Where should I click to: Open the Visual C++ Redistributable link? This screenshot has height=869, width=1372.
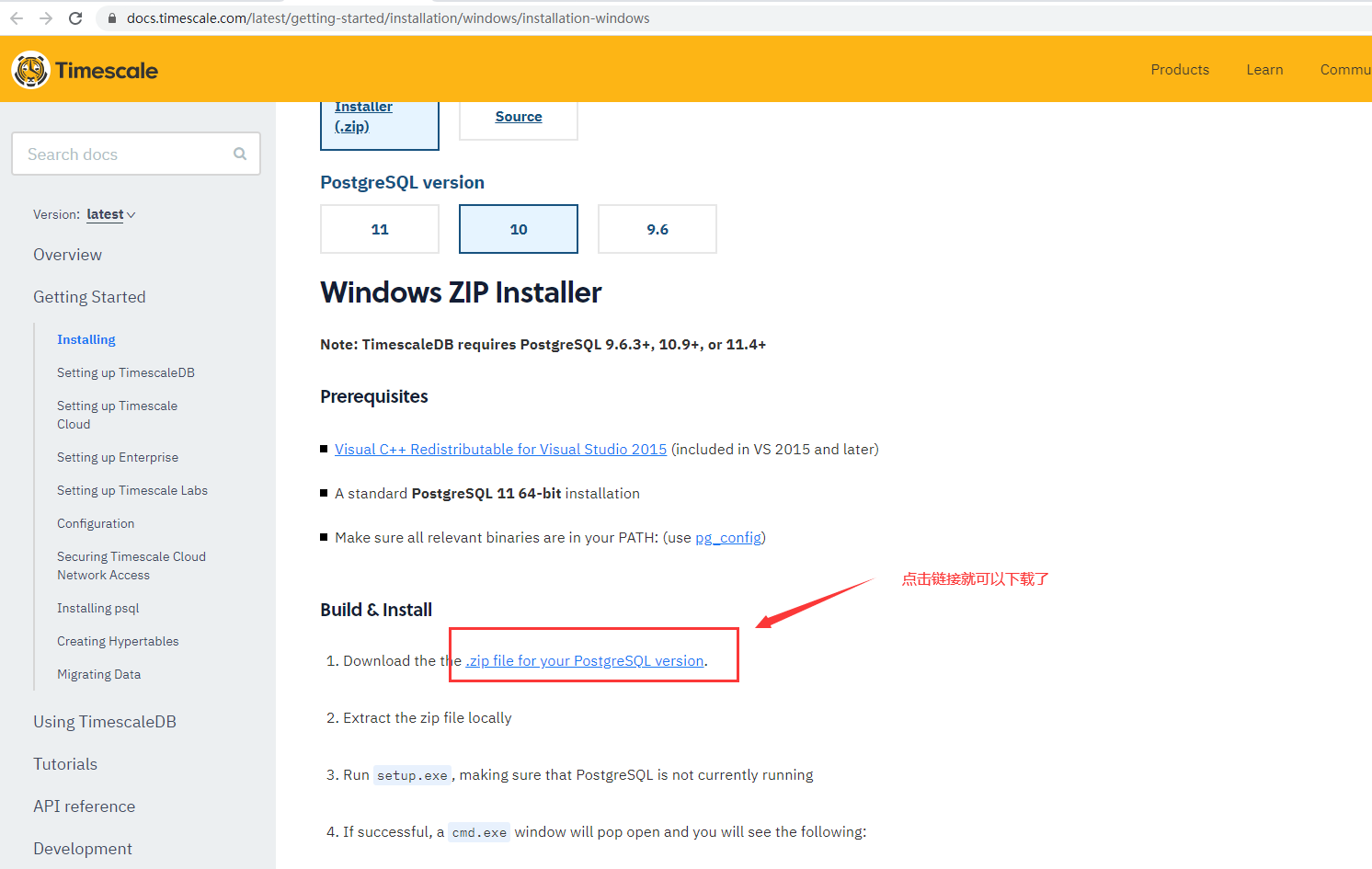point(500,449)
